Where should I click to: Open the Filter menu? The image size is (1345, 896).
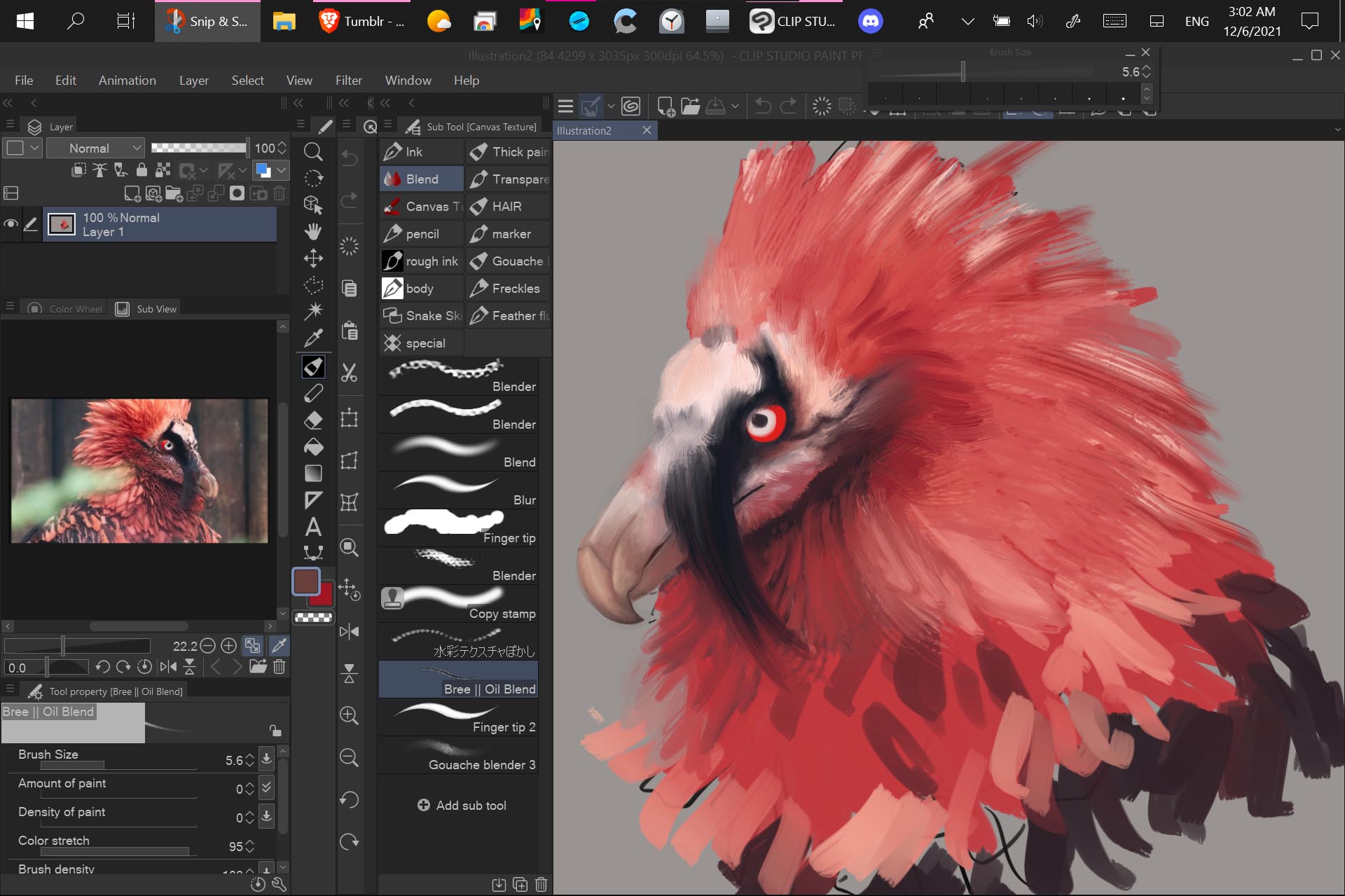[348, 80]
